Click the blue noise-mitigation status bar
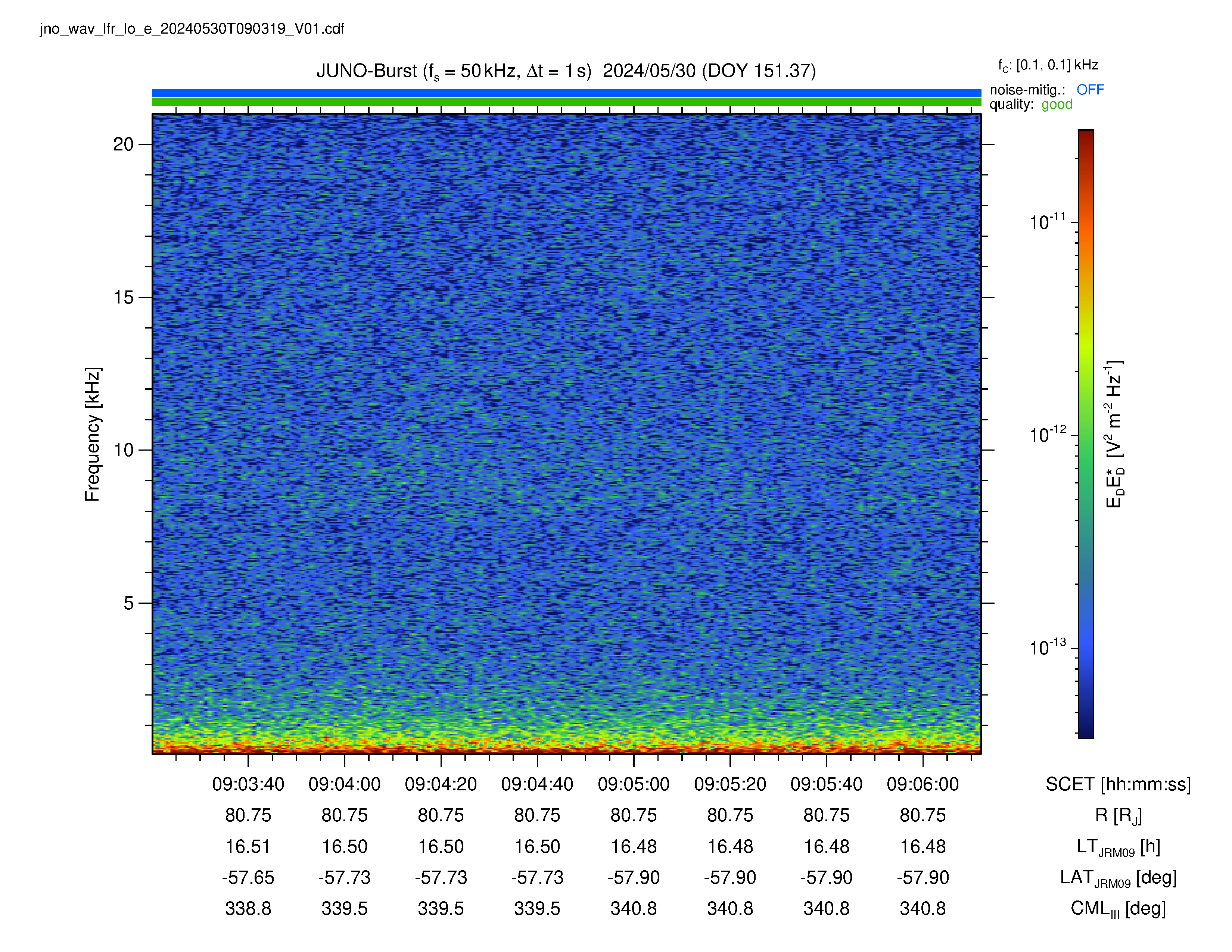1232x952 pixels. coord(566,93)
